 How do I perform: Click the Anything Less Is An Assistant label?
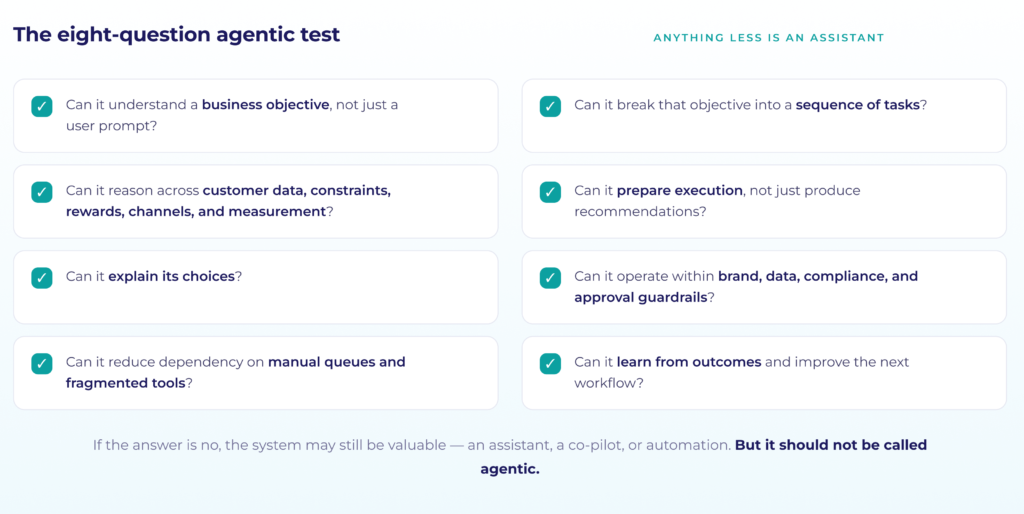769,38
